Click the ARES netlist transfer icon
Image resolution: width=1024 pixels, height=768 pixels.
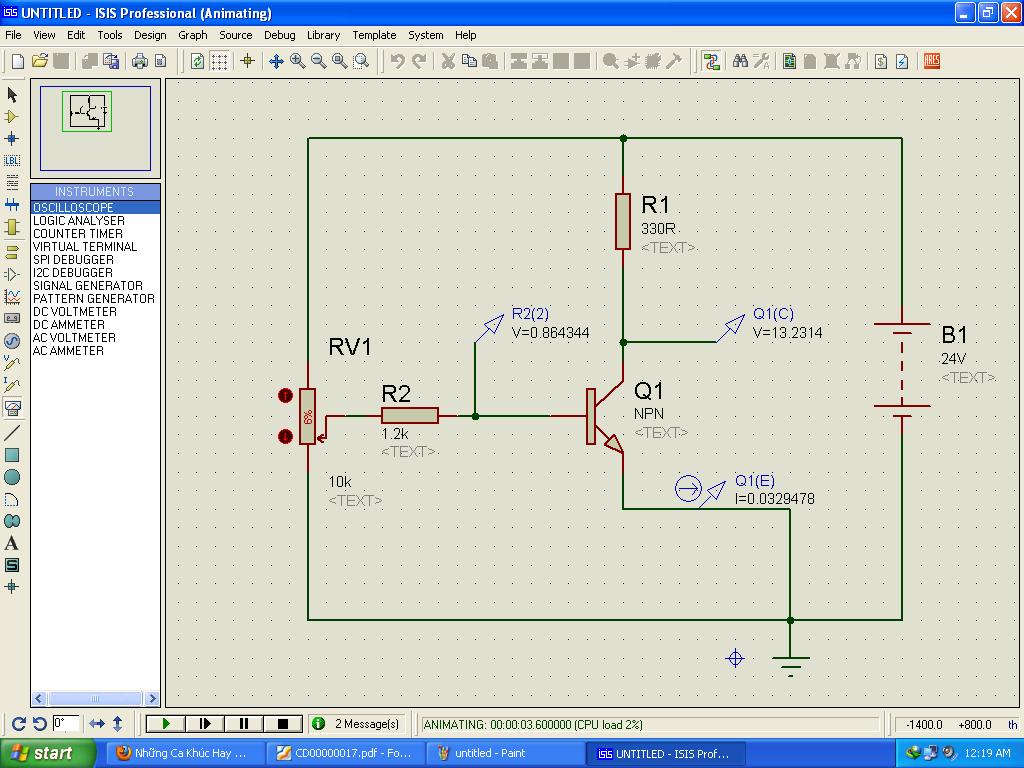point(931,61)
